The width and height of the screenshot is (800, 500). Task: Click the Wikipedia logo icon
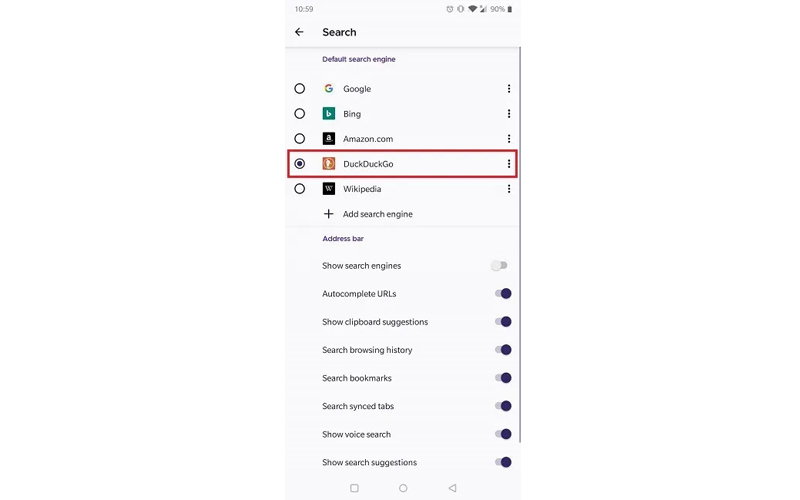pos(328,189)
